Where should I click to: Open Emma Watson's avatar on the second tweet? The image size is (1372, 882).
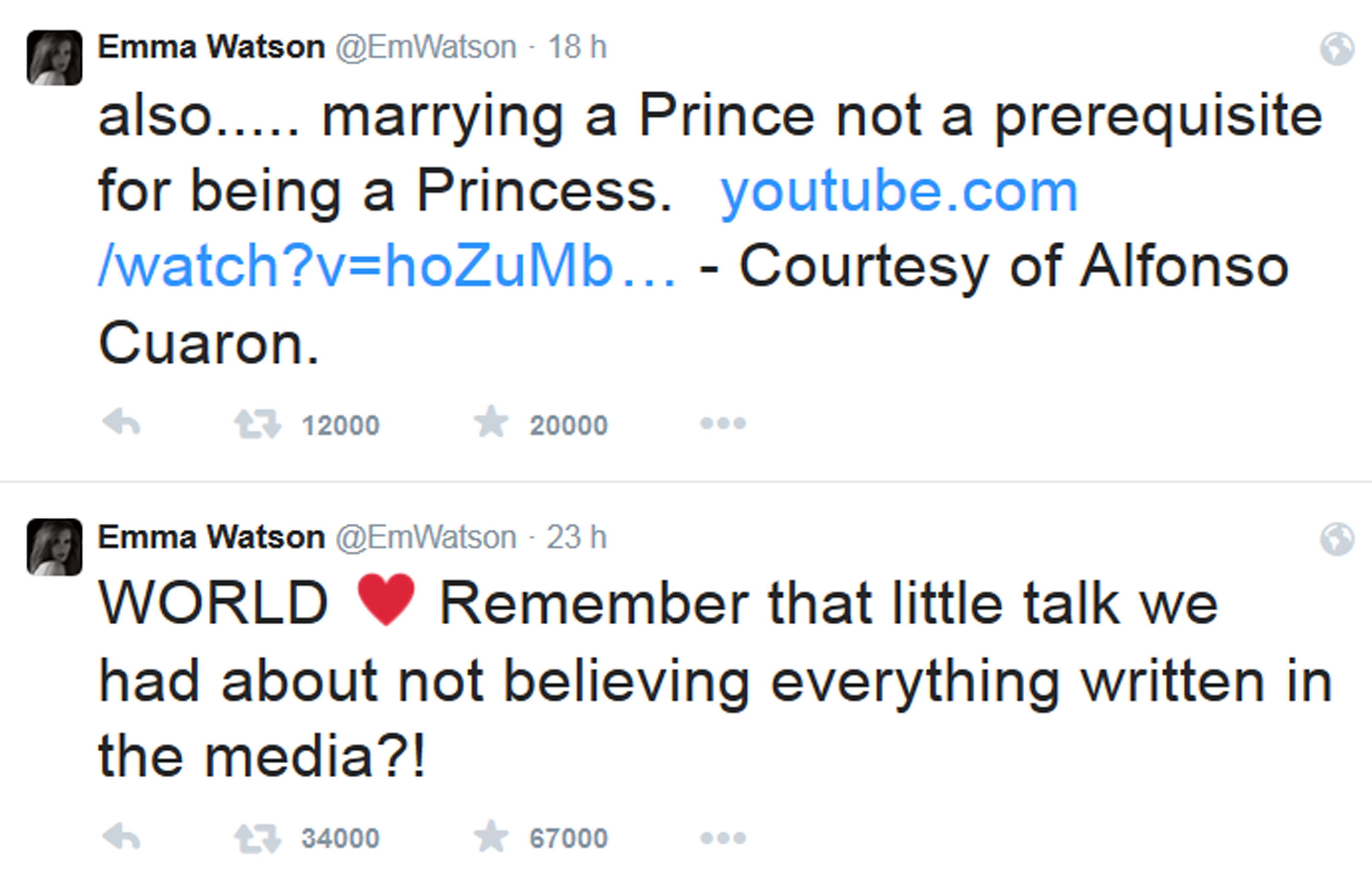coord(54,547)
